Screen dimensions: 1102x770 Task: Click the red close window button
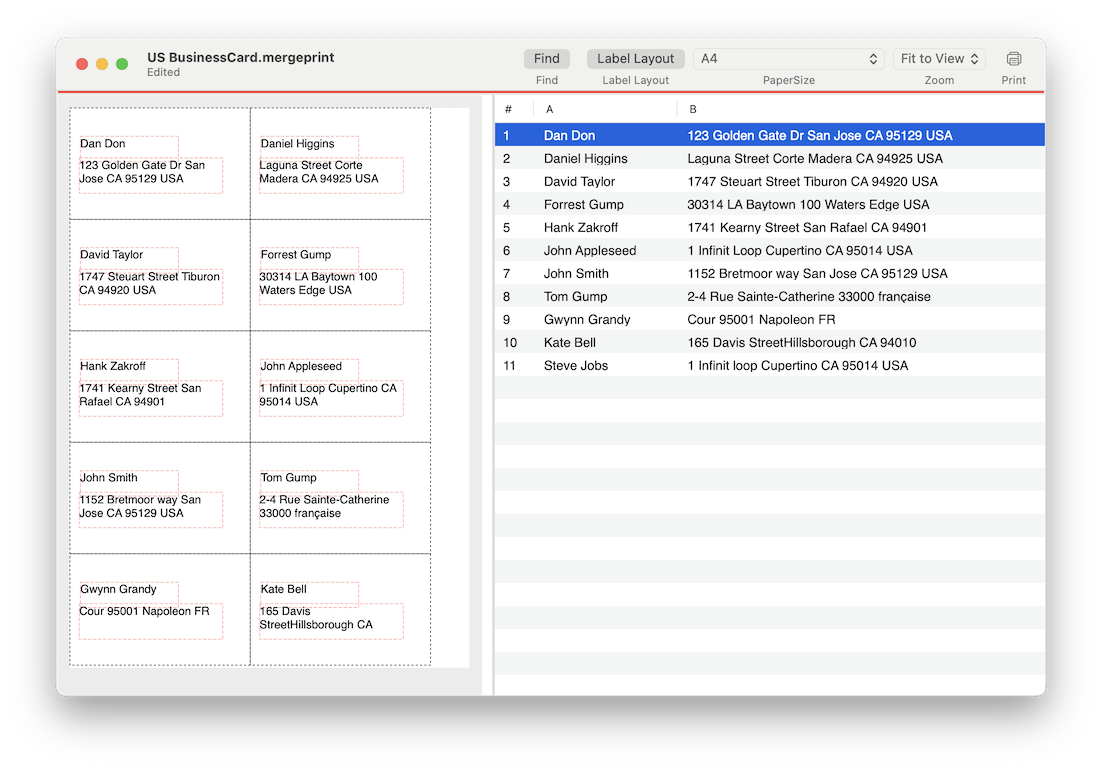[82, 64]
